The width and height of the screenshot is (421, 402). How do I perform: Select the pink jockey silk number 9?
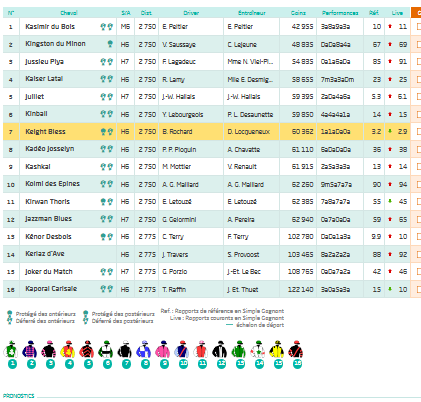coord(163,349)
